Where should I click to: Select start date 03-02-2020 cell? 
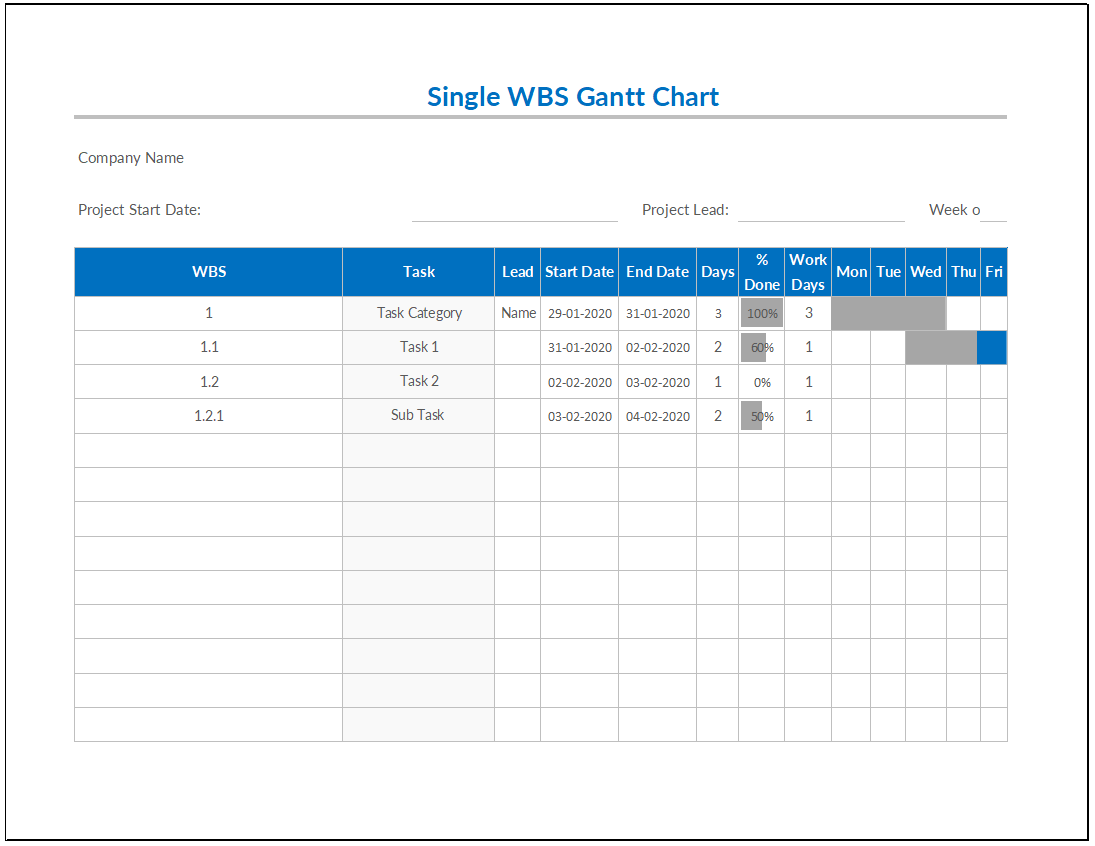click(580, 417)
